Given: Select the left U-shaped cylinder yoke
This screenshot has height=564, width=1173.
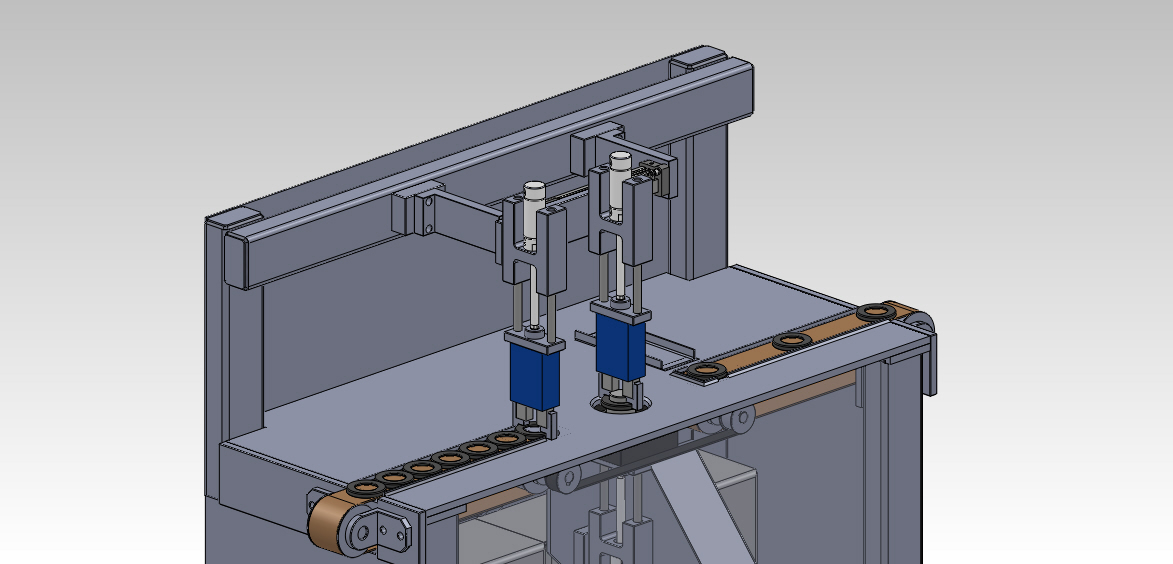Looking at the screenshot, I should (x=532, y=263).
